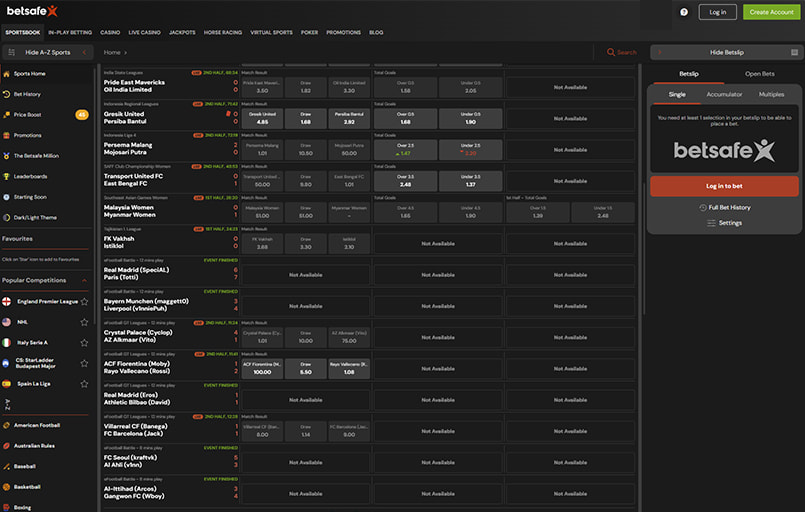Collapse betslip using Hide Betslip arrow
The image size is (805, 512).
pos(660,52)
